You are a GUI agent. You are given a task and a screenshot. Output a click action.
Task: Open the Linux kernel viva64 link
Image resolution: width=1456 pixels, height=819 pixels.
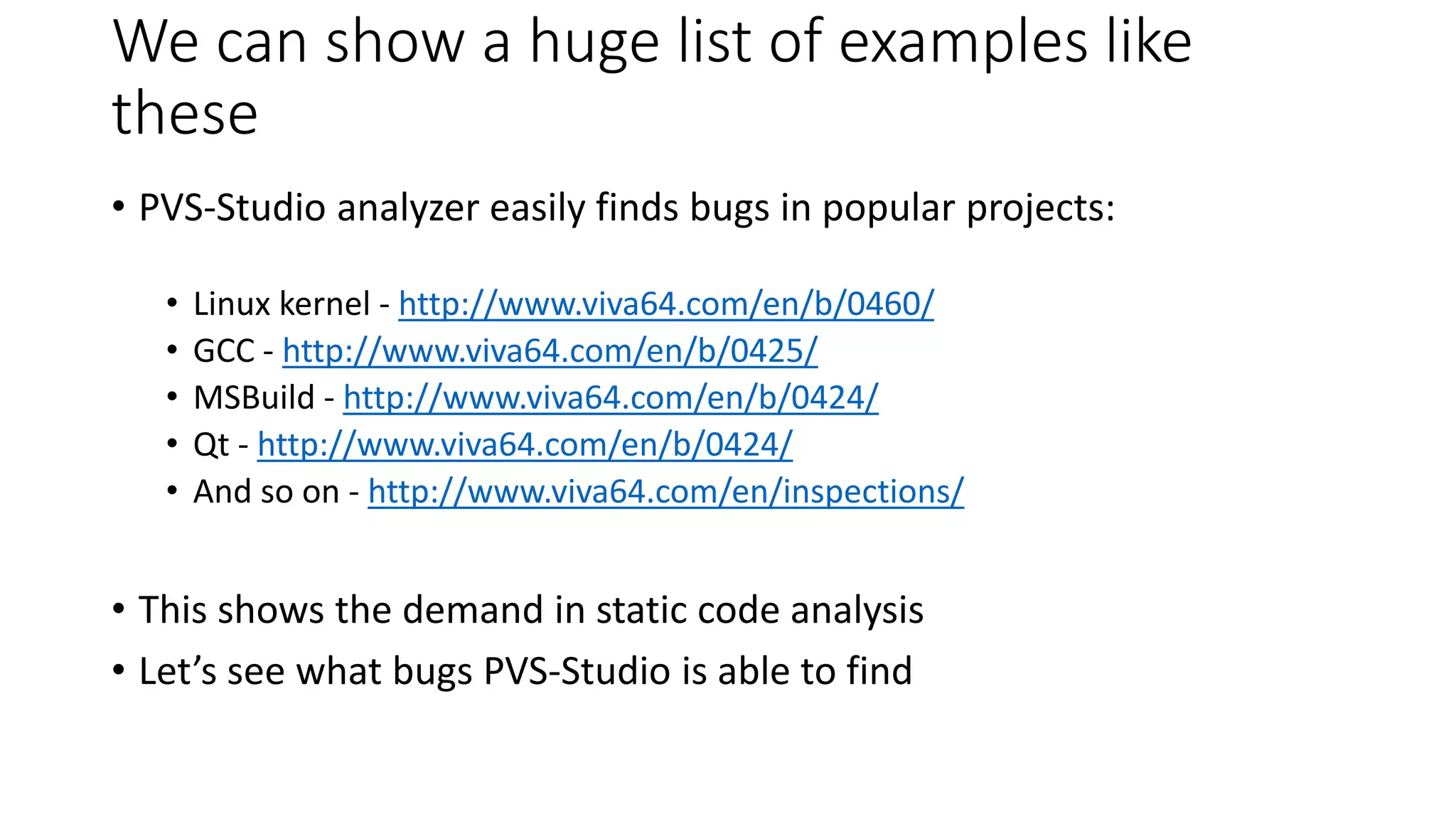pyautogui.click(x=665, y=304)
